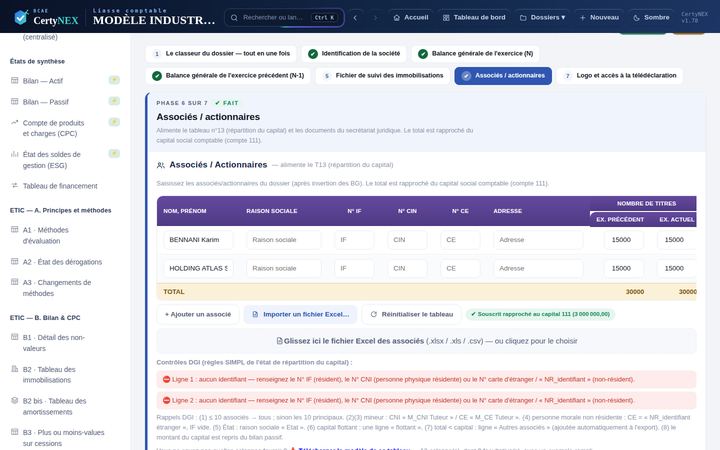Viewport: 720px width, 450px height.
Task: Click the search magnifier icon
Action: point(234,17)
